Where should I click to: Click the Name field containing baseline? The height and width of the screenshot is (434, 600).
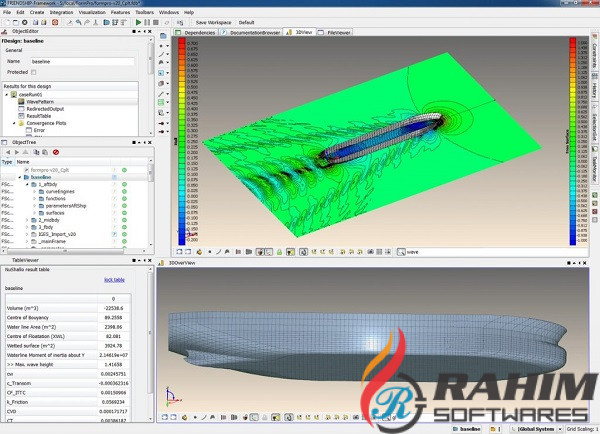(x=82, y=62)
